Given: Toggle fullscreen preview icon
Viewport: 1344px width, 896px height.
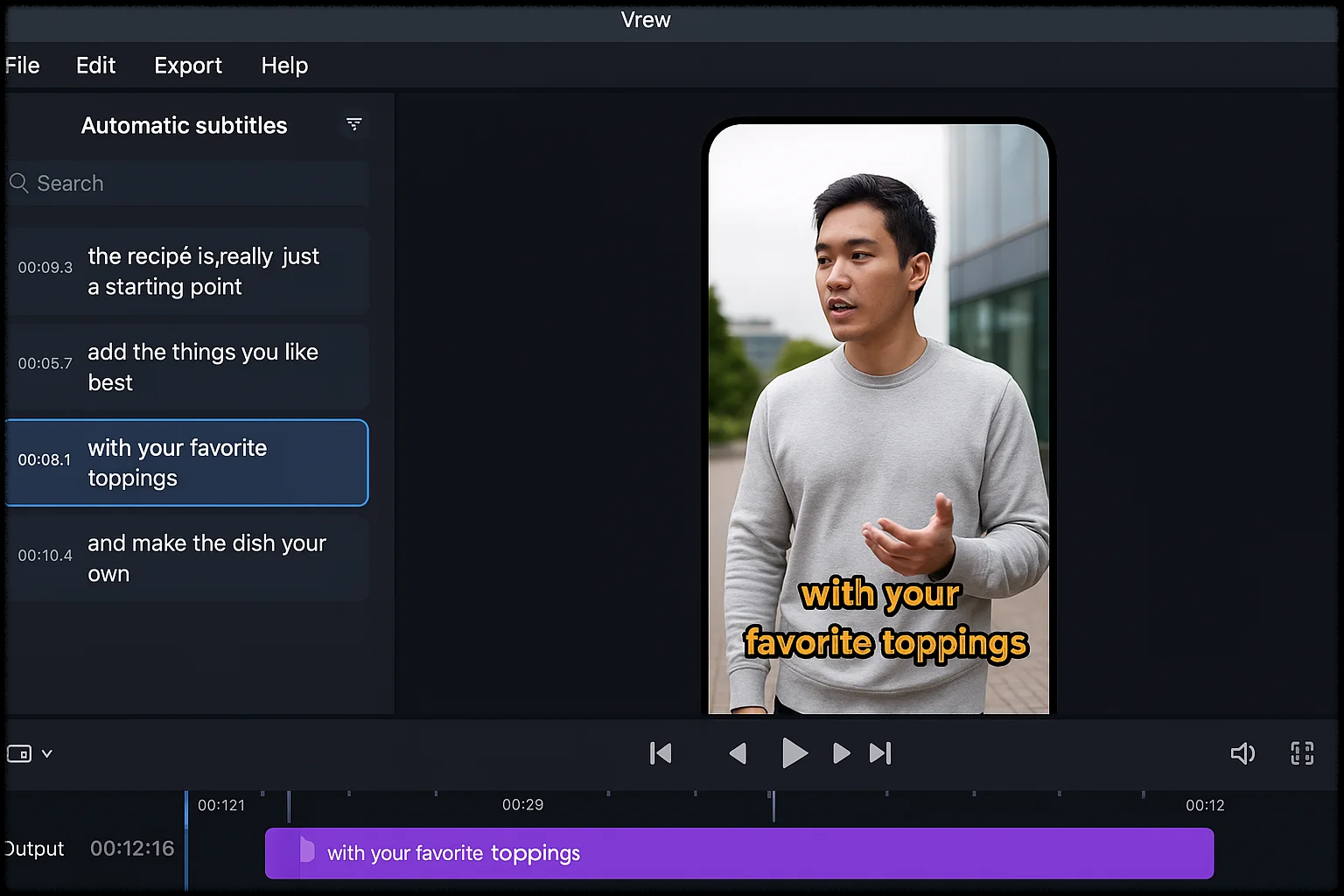Looking at the screenshot, I should (1302, 753).
